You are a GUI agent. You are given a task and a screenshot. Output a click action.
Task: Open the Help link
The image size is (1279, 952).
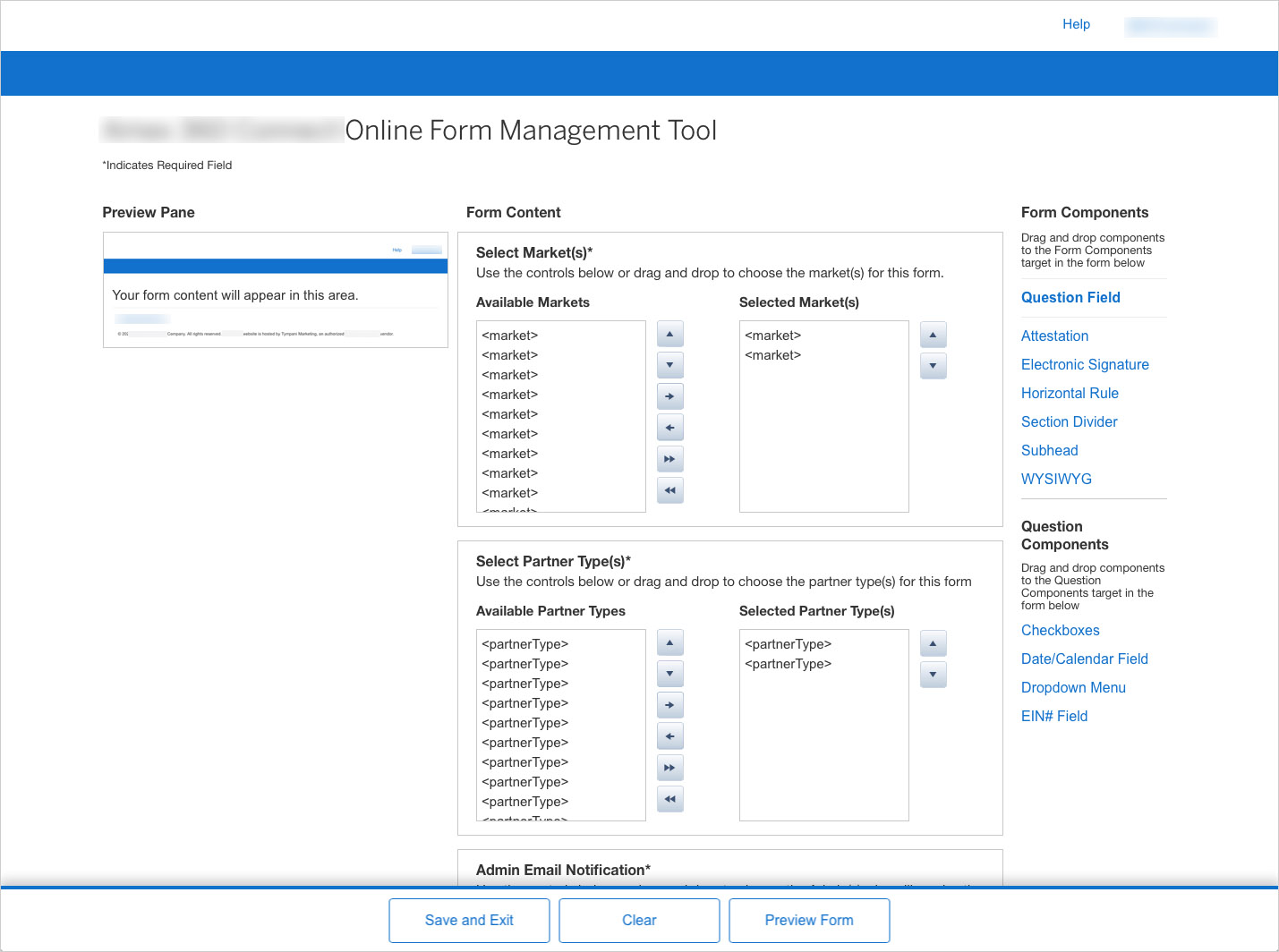pyautogui.click(x=1076, y=24)
